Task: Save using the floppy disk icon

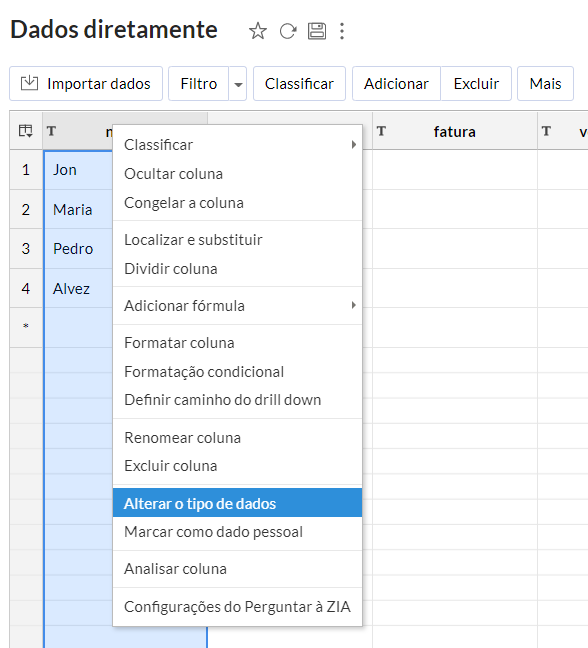Action: 317,31
